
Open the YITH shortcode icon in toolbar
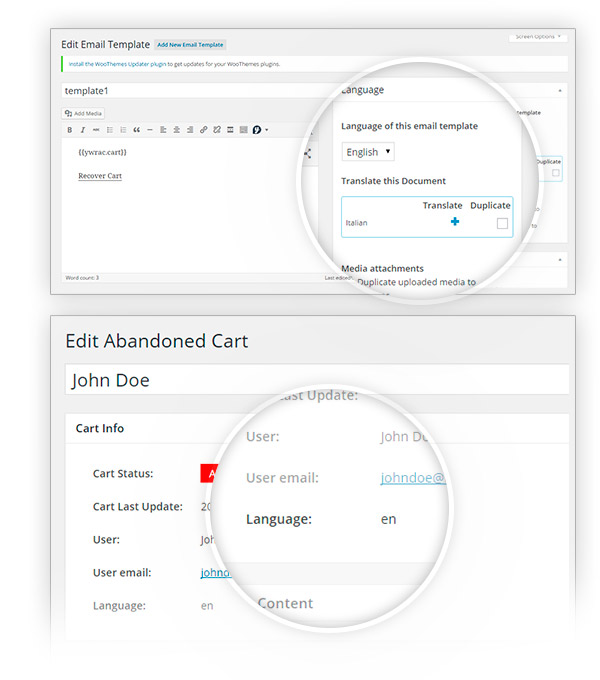click(x=257, y=130)
